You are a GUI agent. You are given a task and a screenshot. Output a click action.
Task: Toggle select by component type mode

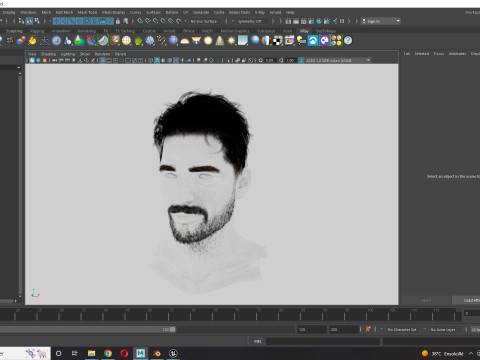[37, 21]
